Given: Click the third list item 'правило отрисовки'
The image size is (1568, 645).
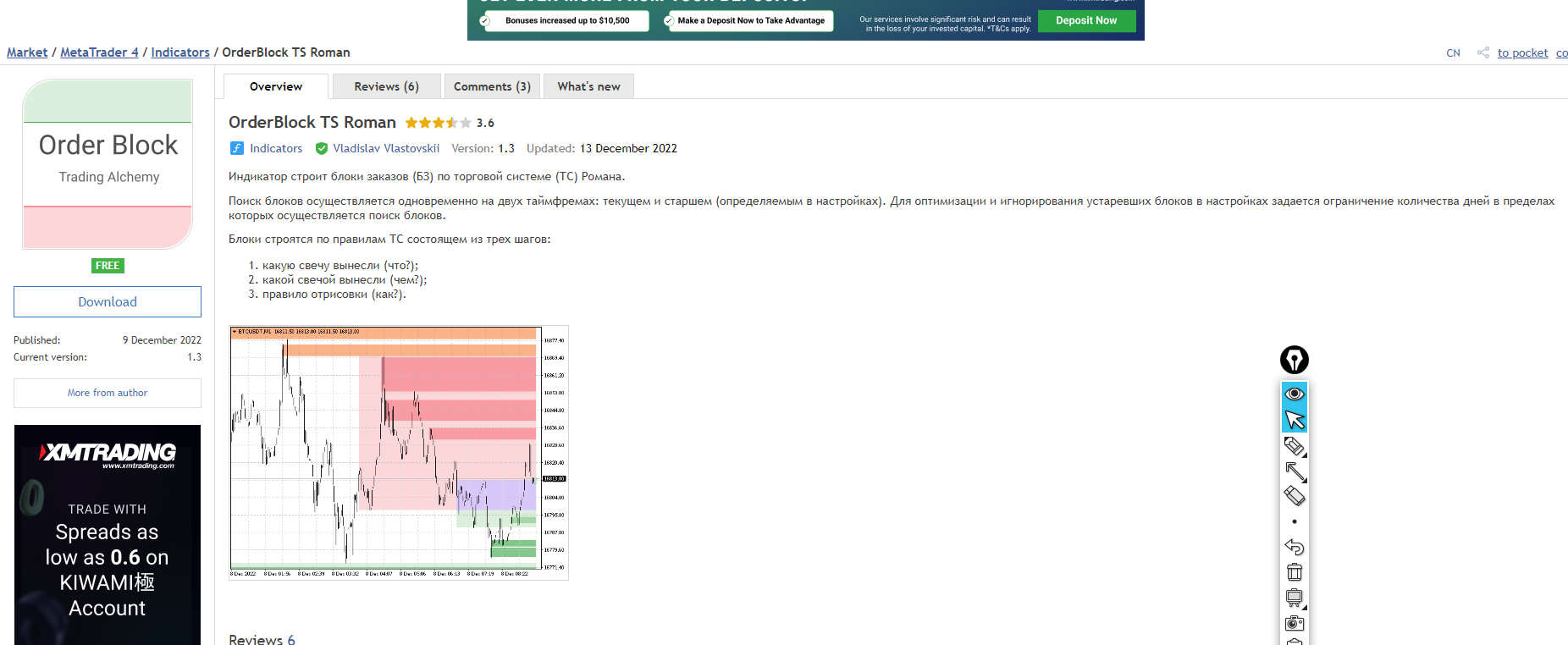Looking at the screenshot, I should coord(334,294).
